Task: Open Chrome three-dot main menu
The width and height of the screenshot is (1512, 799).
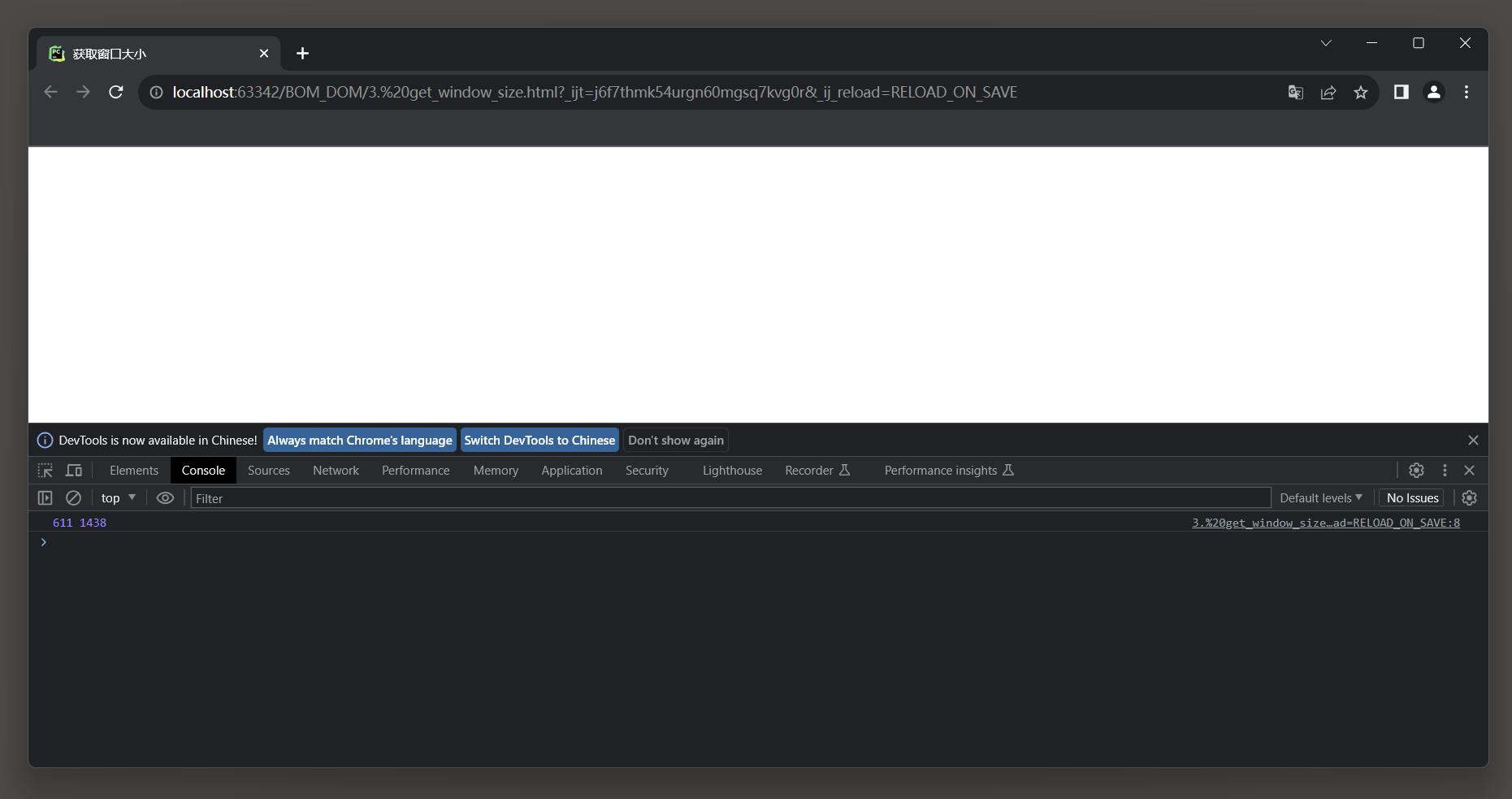Action: click(x=1467, y=92)
